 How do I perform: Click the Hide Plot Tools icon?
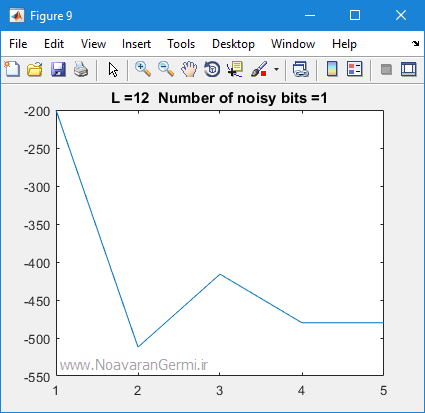click(386, 70)
